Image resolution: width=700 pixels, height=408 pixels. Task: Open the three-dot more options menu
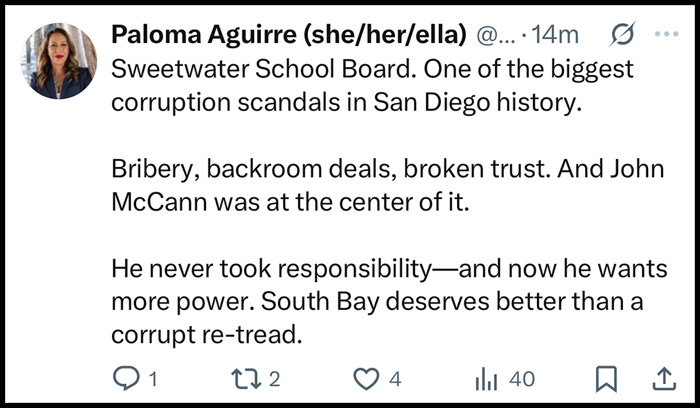pos(665,34)
